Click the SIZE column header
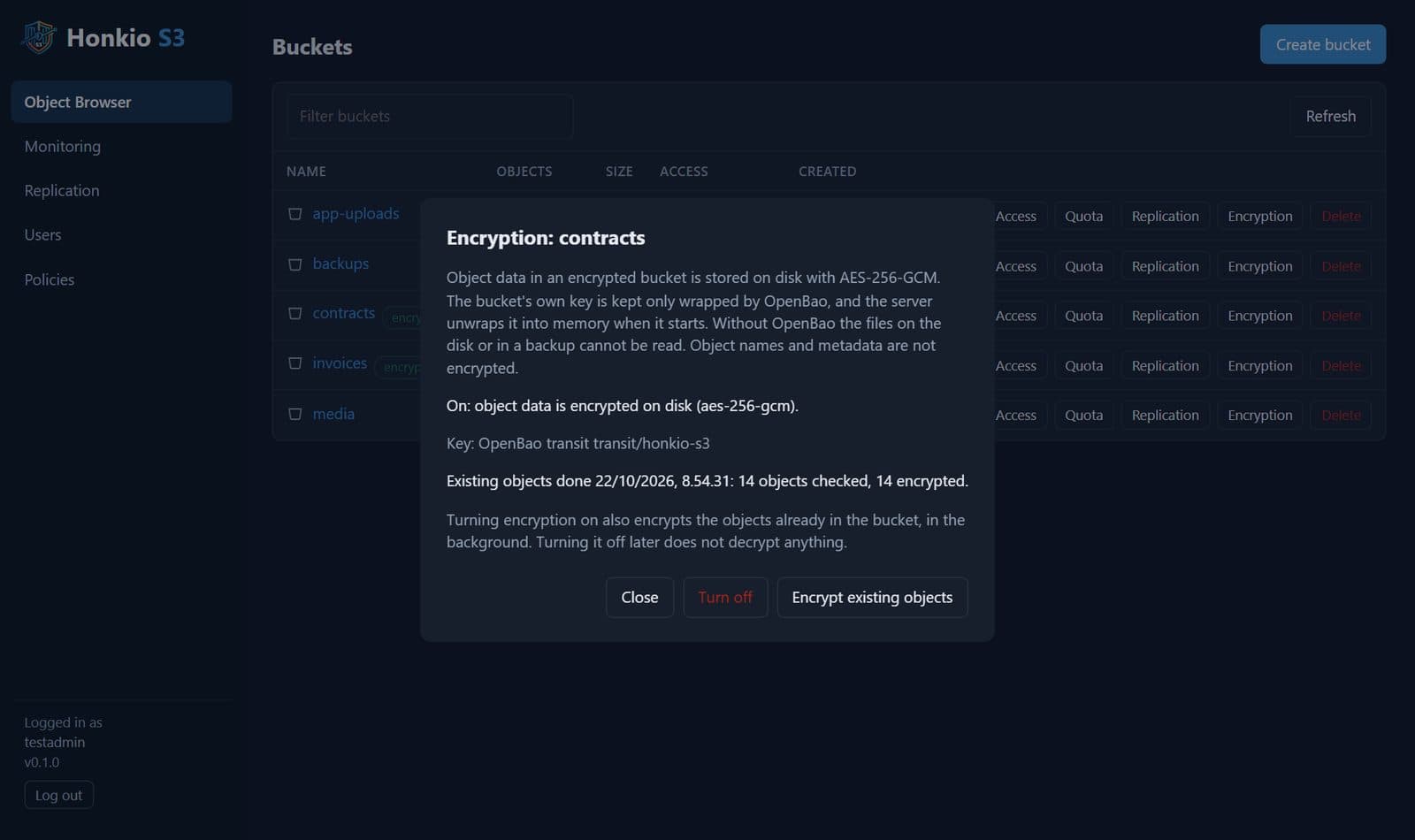The image size is (1415, 840). [x=619, y=172]
